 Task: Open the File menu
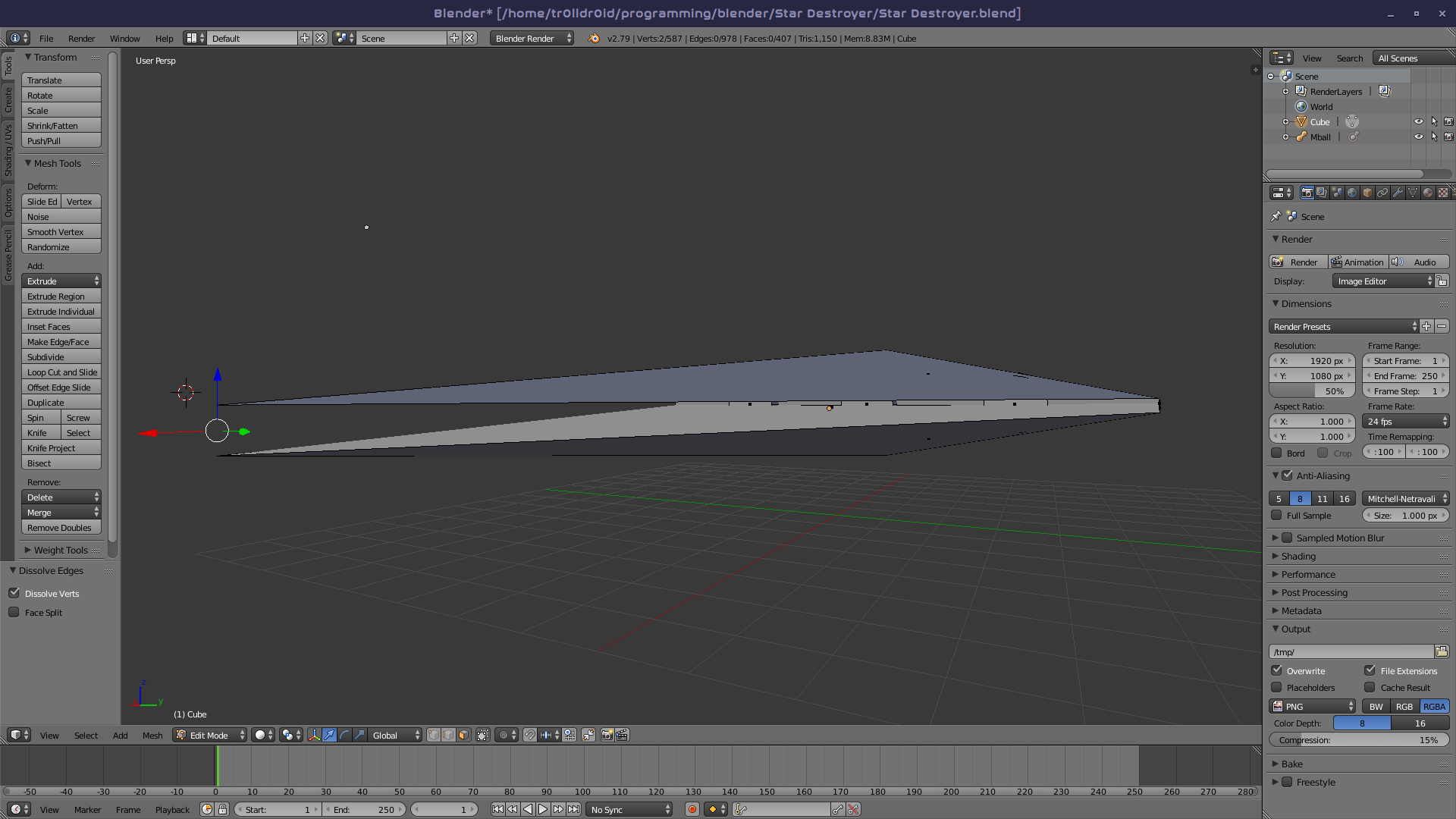pos(46,39)
